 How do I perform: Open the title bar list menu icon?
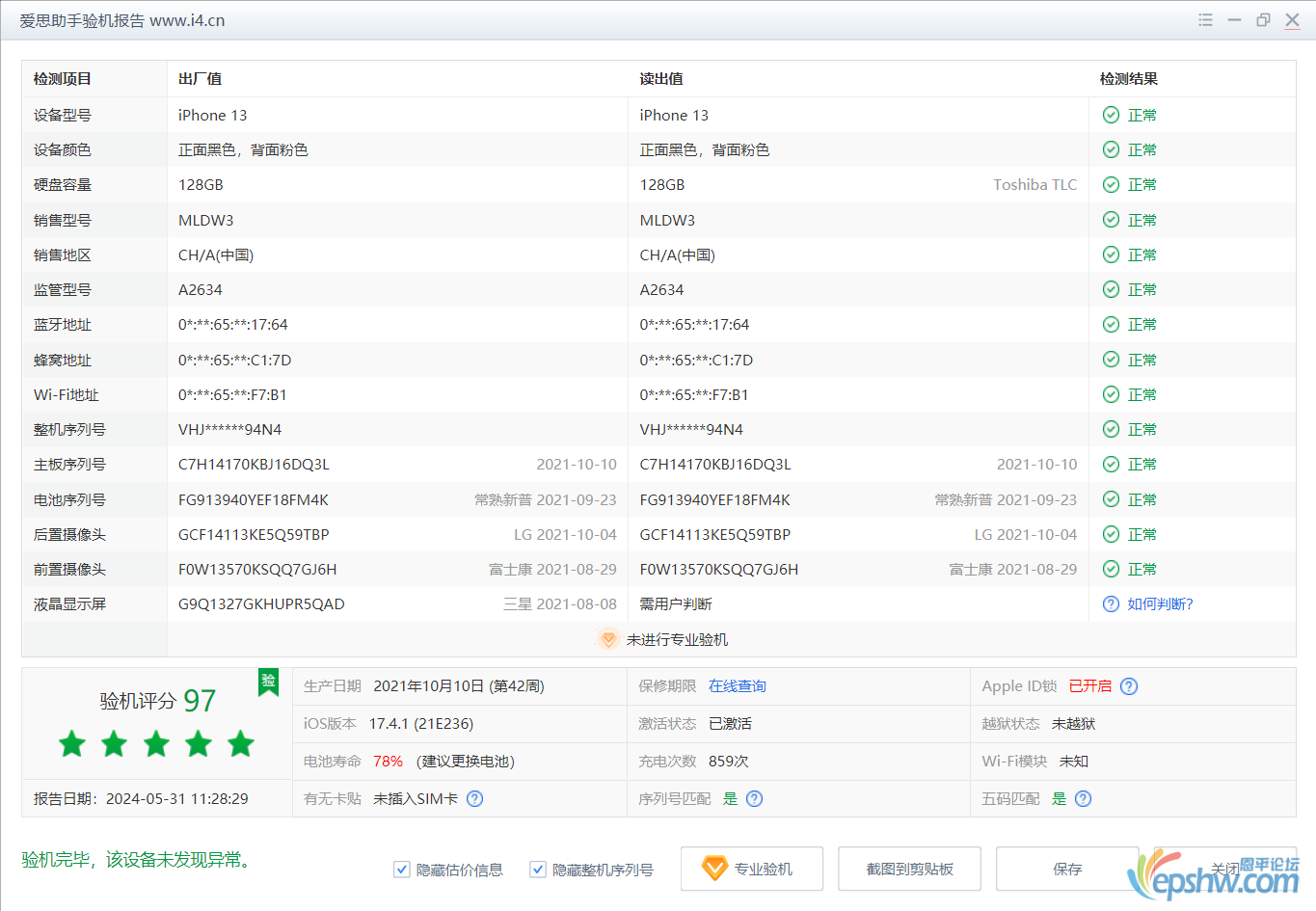[1205, 20]
